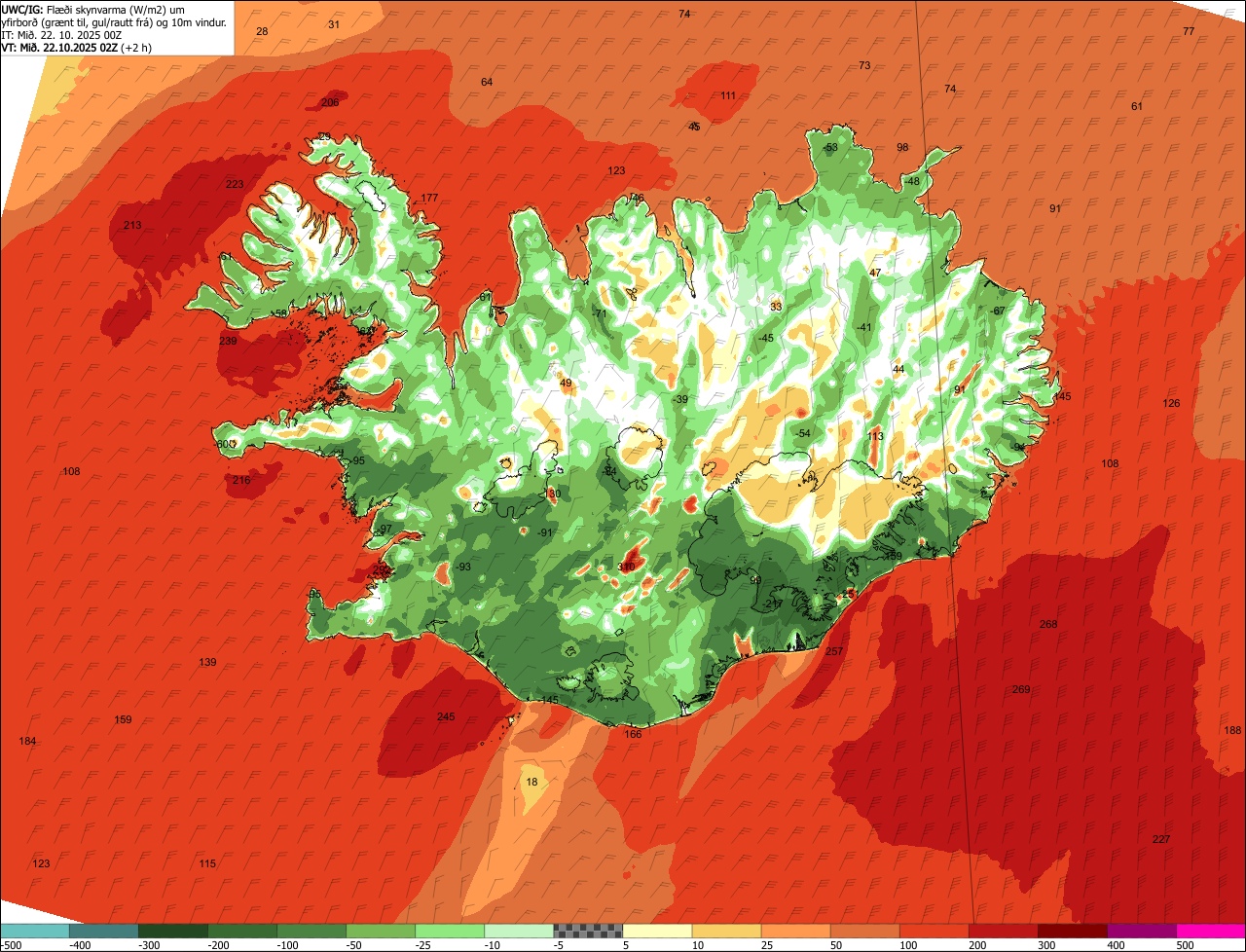Click the legend swatch between -400 and -300
The width and height of the screenshot is (1246, 952).
[103, 931]
